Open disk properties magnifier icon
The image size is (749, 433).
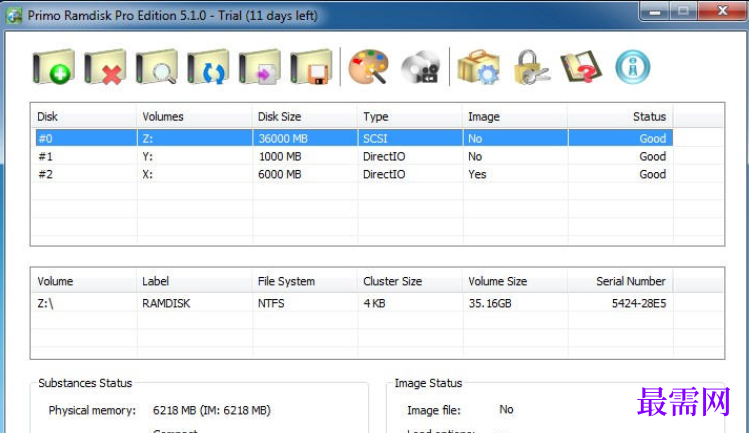[157, 67]
